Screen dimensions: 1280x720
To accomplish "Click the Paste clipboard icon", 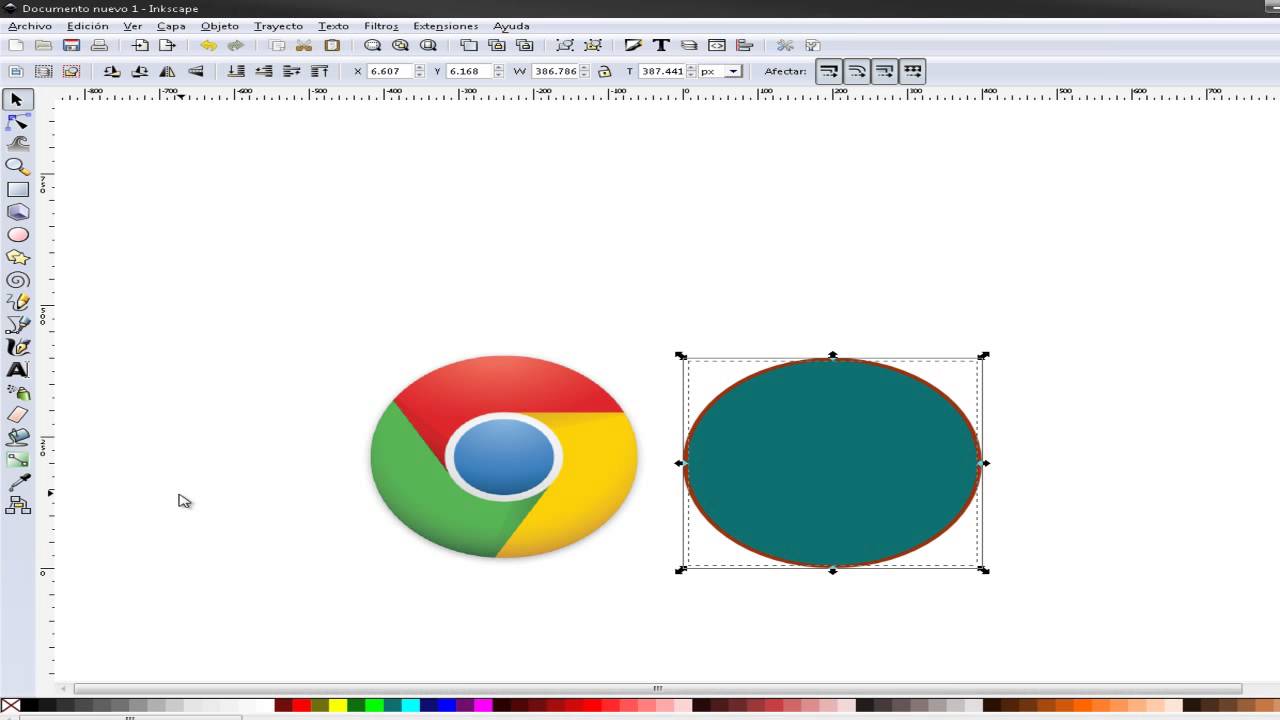I will coord(332,45).
